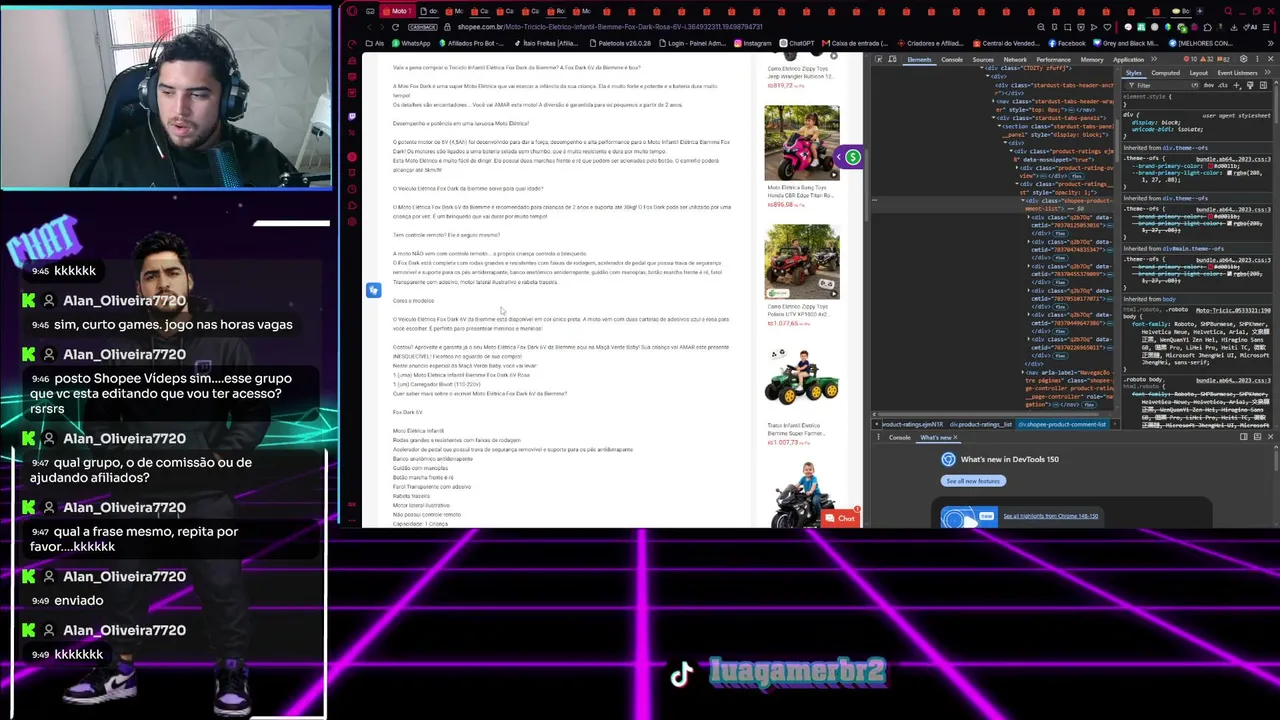Reload the Shopee page
The height and width of the screenshot is (720, 1280).
395,27
